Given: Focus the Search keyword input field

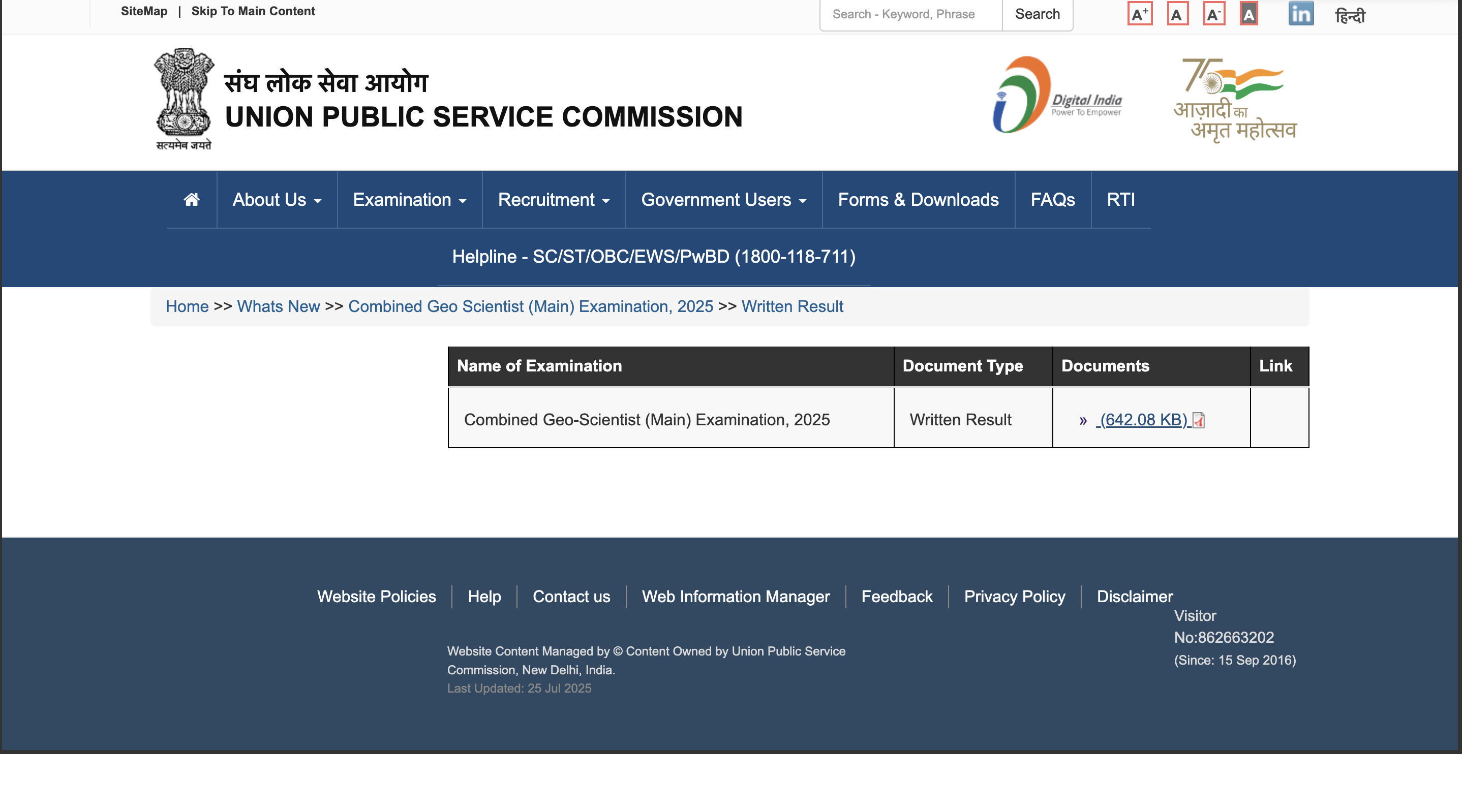Looking at the screenshot, I should point(911,14).
